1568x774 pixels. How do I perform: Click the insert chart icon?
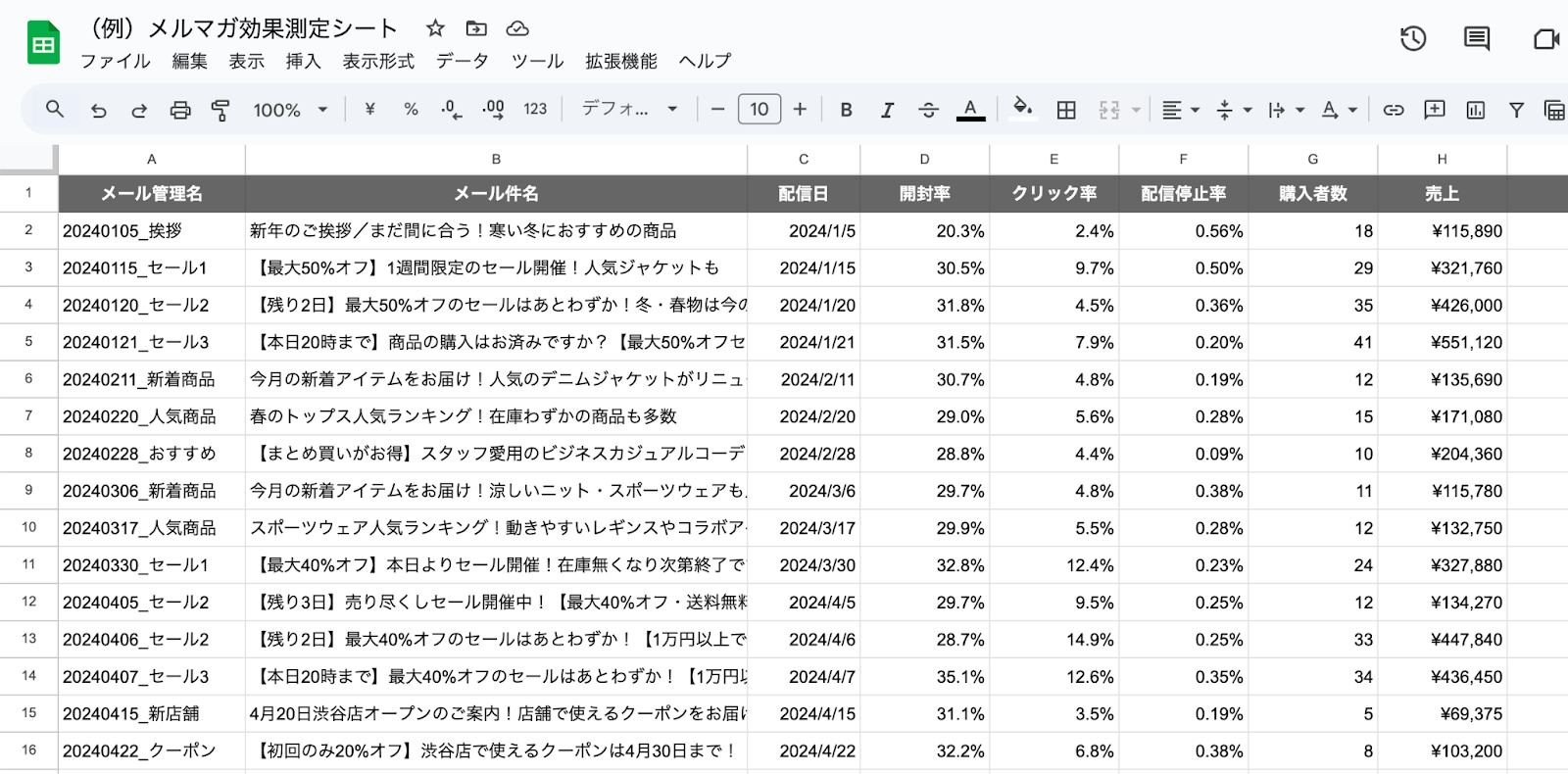[1475, 110]
